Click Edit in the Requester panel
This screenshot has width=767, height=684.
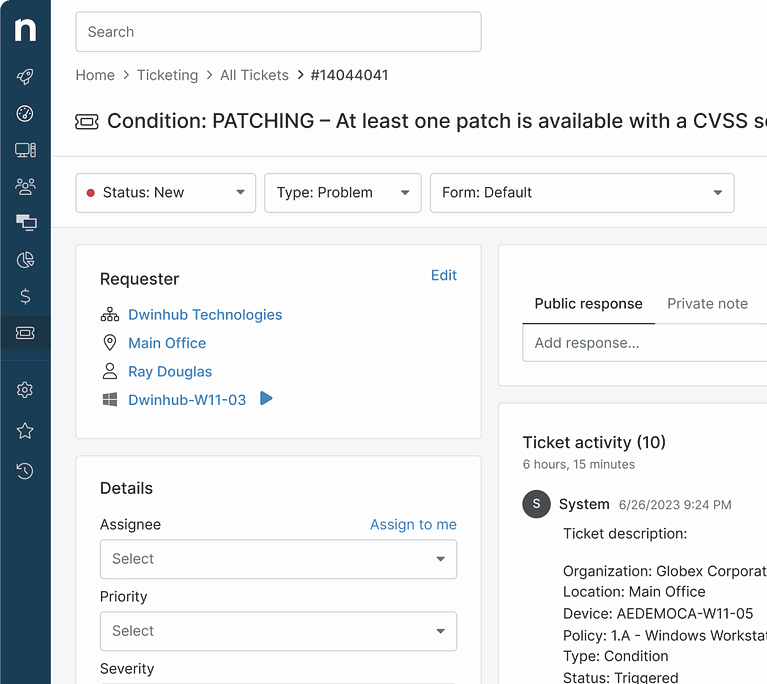click(443, 275)
